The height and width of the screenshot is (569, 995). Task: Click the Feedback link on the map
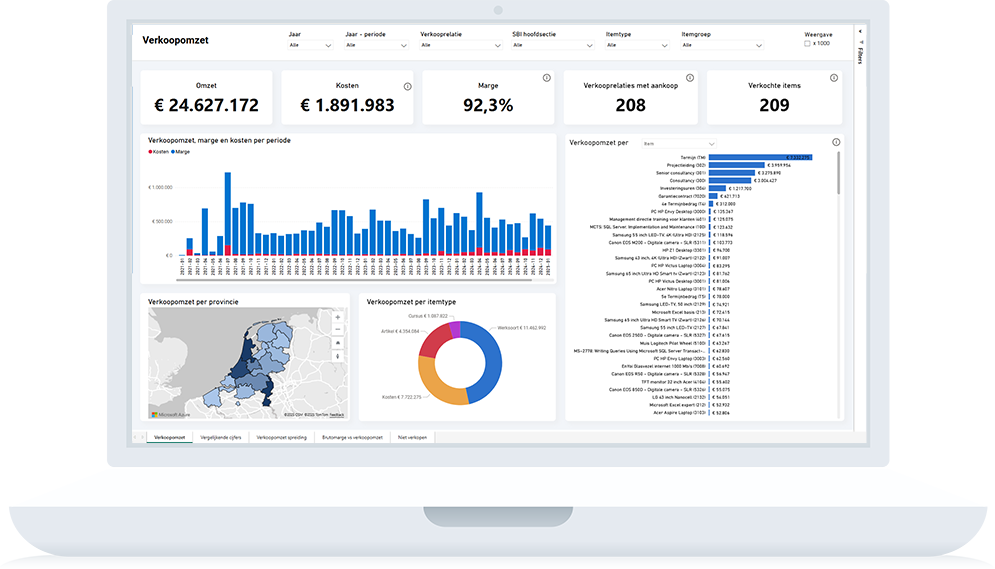click(x=337, y=414)
